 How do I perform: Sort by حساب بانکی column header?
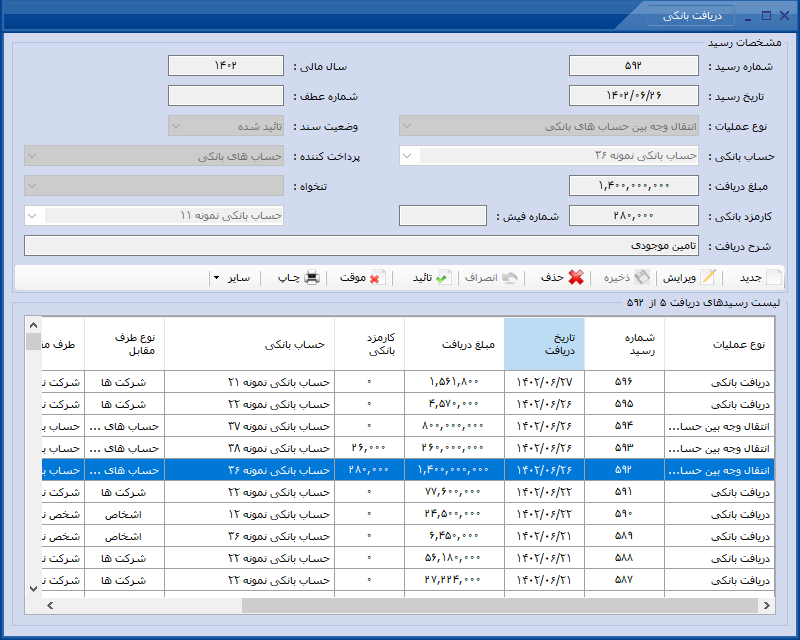coord(249,344)
